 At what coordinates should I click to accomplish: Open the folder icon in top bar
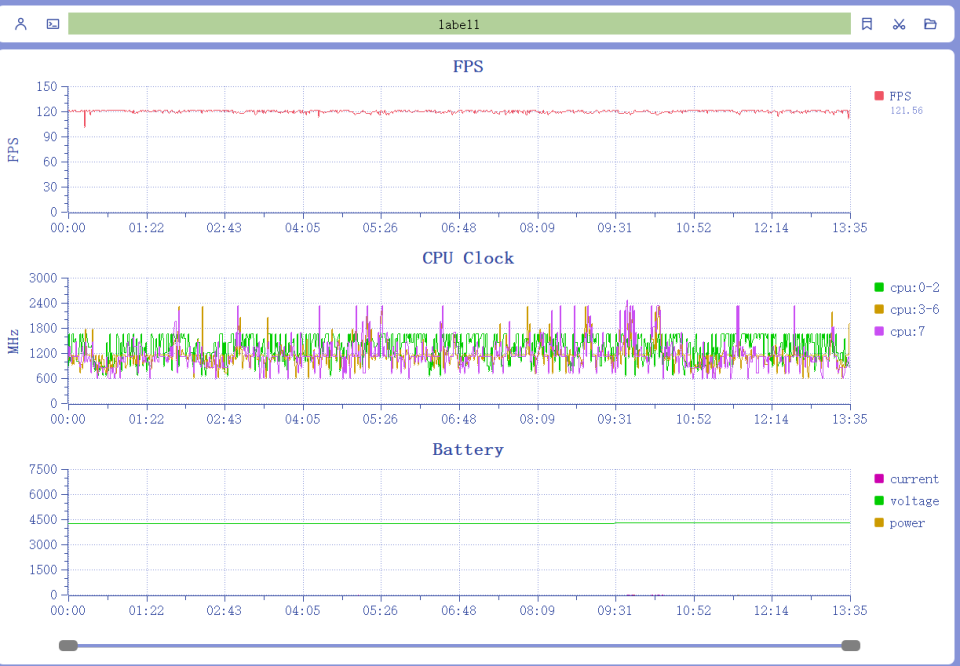[930, 24]
